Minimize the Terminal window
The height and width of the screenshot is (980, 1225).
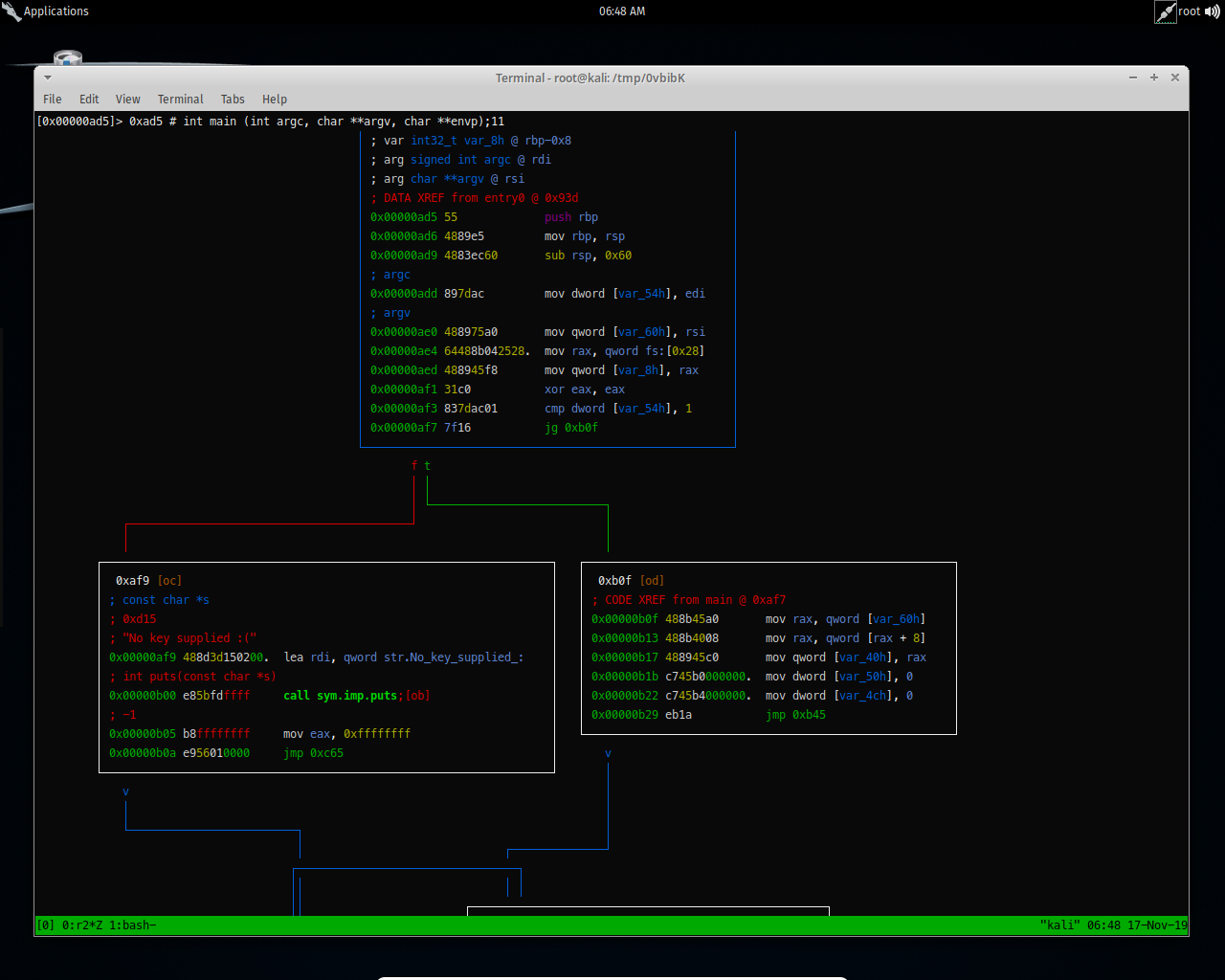pos(1133,78)
